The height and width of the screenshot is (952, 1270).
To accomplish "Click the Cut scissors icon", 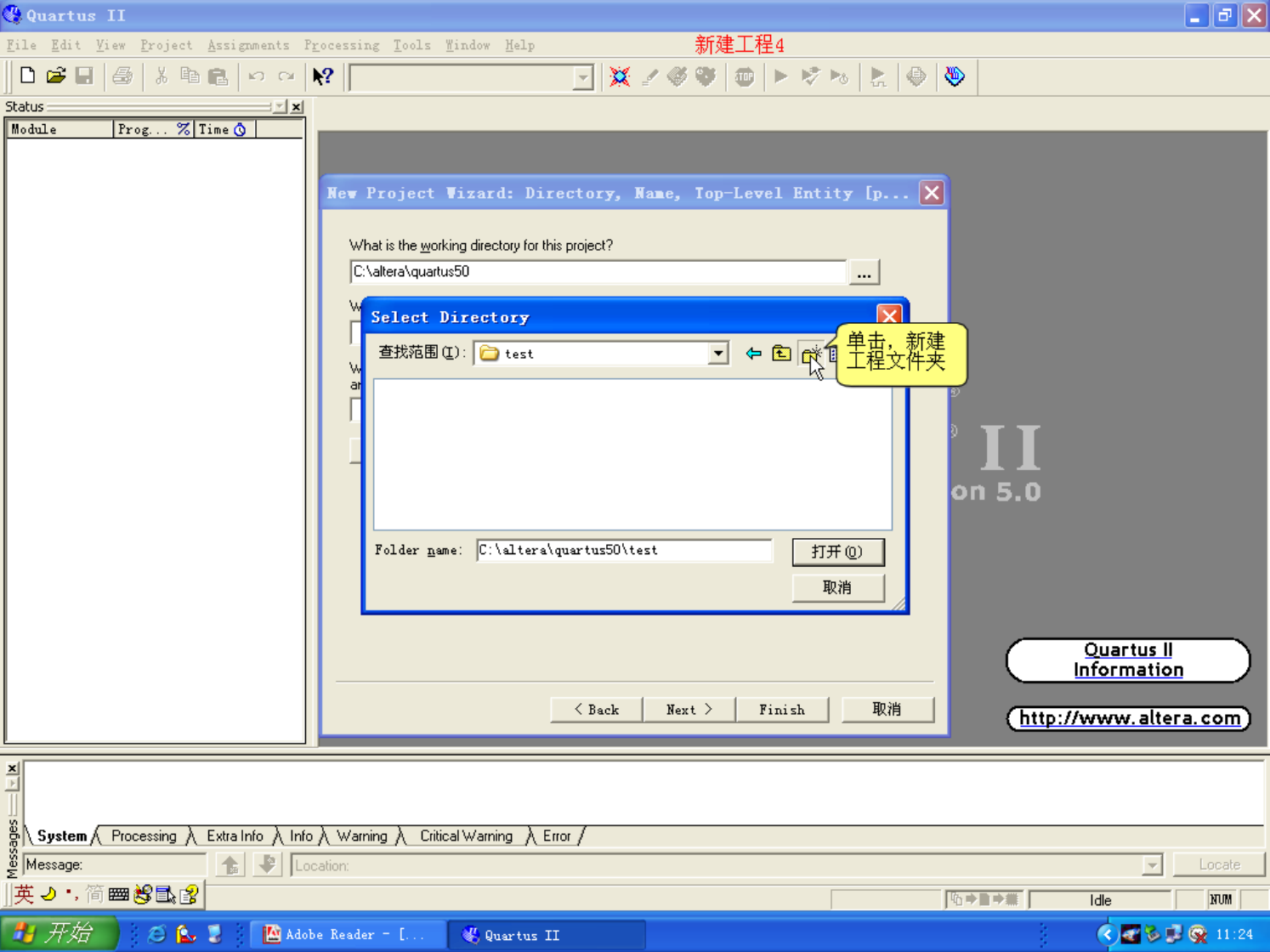I will click(161, 76).
